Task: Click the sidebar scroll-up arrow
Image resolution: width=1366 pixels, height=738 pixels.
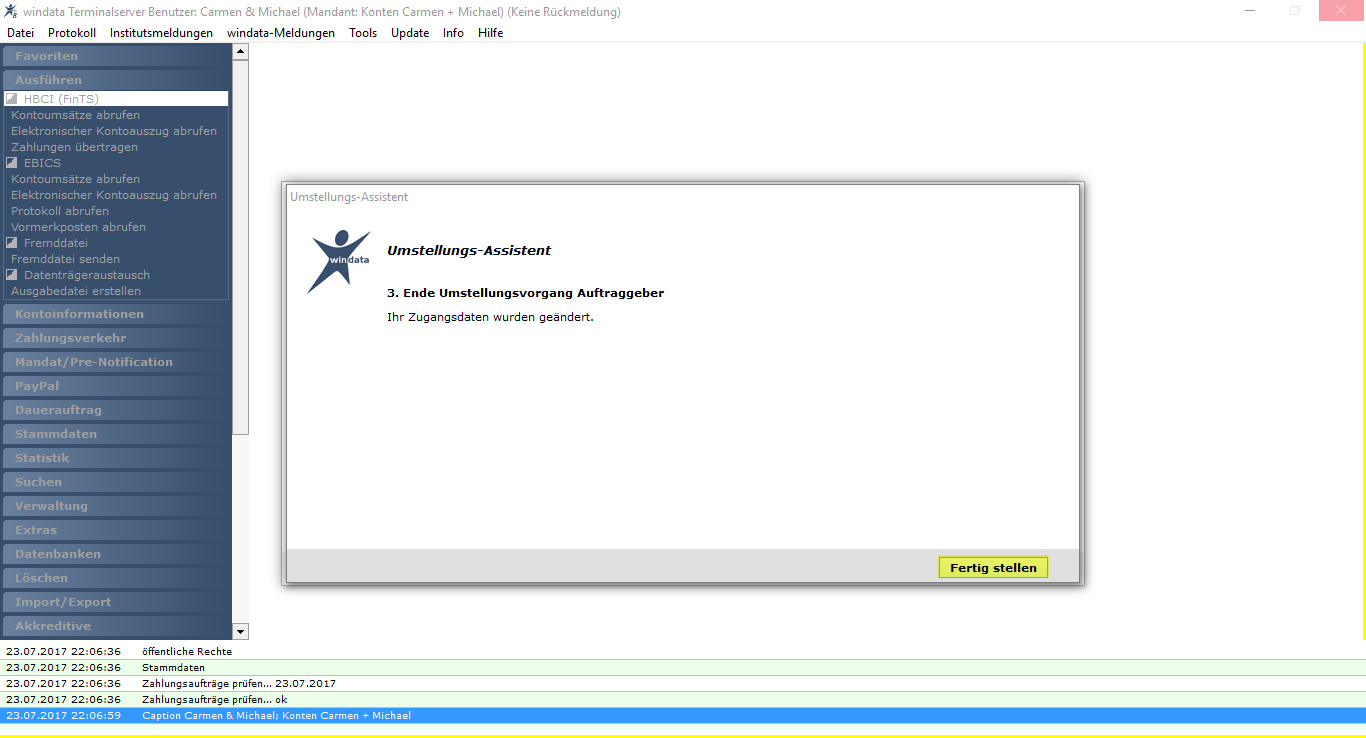Action: (240, 53)
